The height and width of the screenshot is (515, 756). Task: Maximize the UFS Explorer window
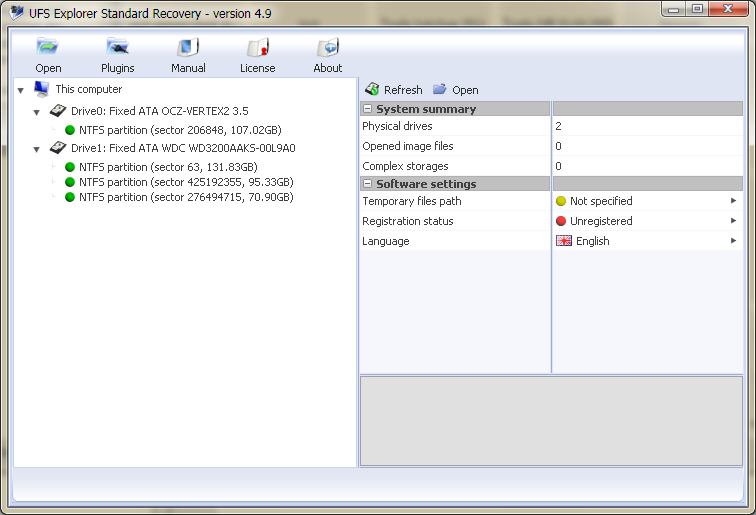(697, 9)
